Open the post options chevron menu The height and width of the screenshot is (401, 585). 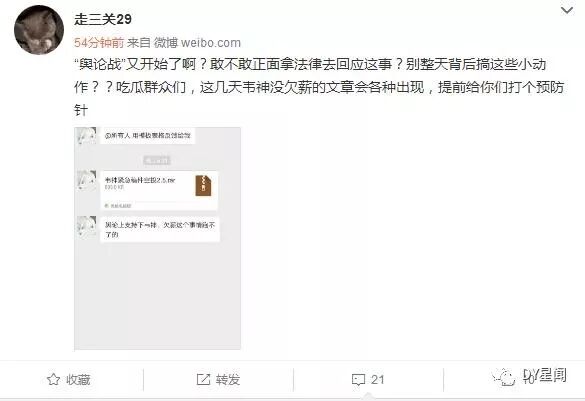(567, 10)
